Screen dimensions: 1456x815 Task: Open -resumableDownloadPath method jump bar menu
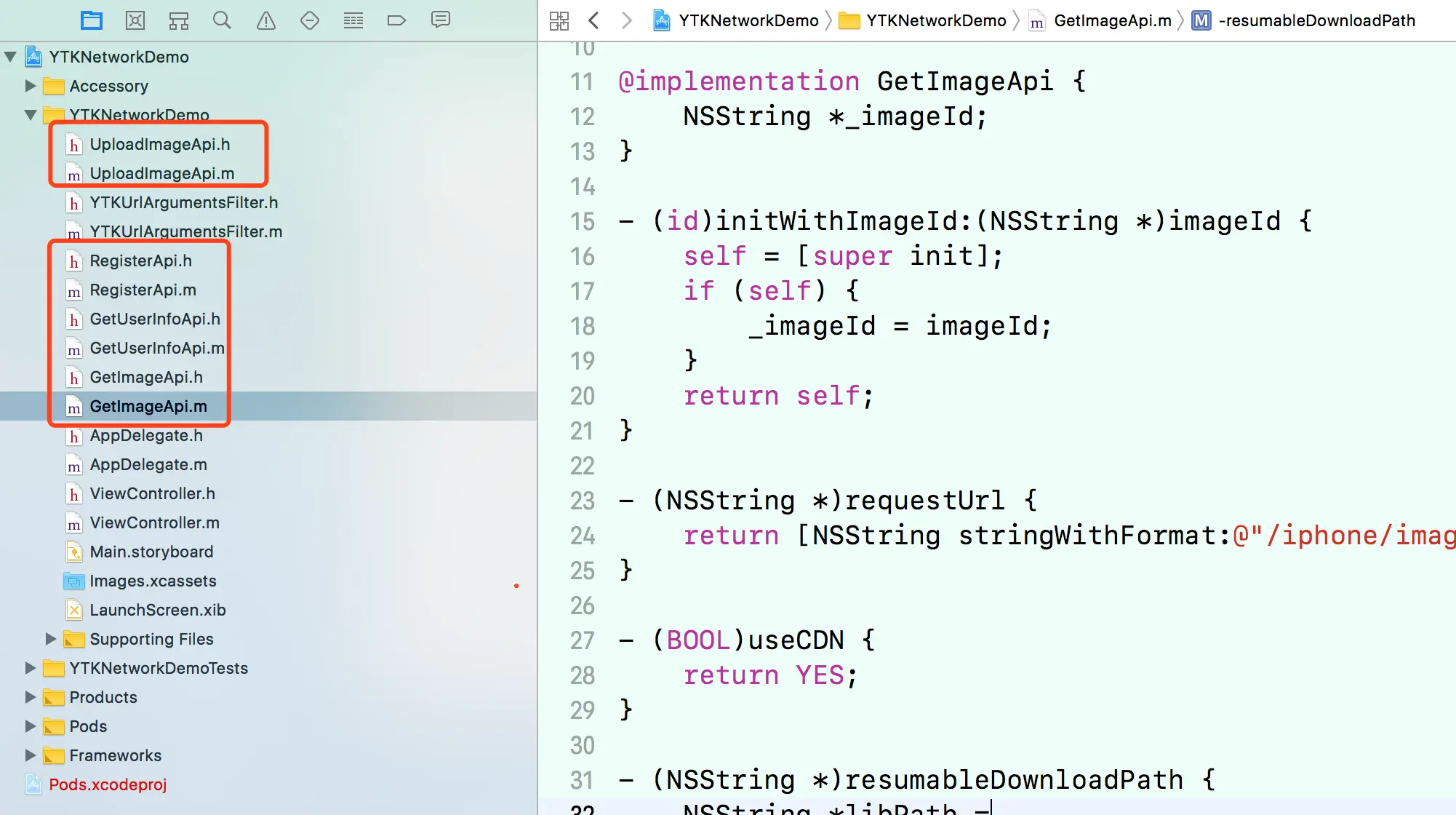coord(1316,20)
